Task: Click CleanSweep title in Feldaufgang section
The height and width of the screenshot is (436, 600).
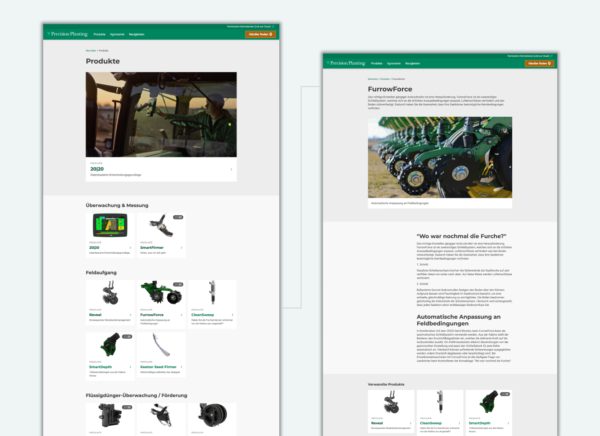Action: [202, 315]
